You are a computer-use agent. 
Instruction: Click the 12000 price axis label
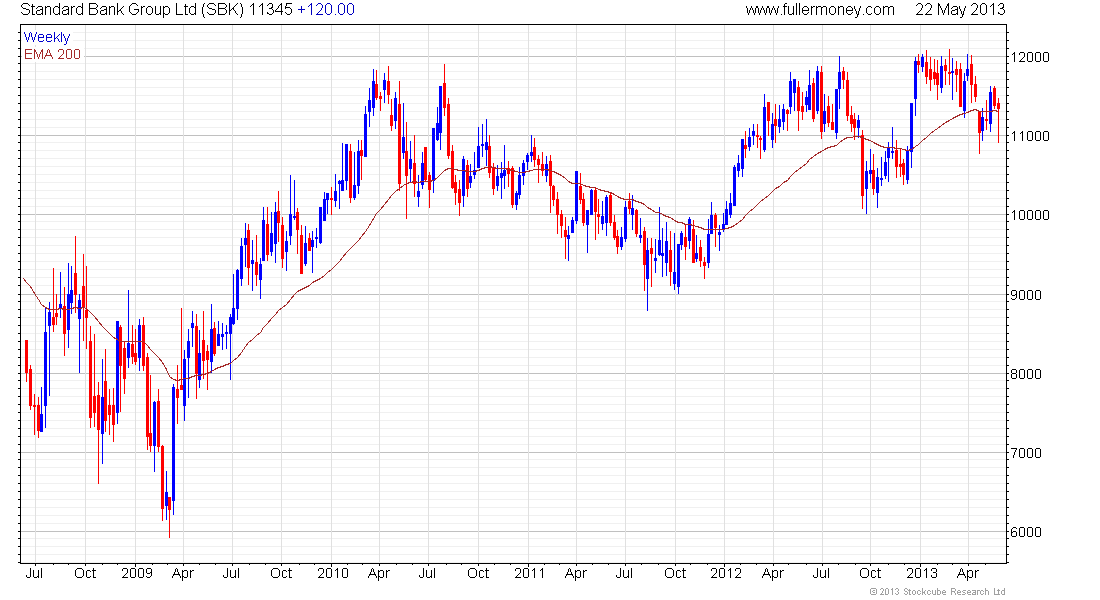tap(1030, 58)
